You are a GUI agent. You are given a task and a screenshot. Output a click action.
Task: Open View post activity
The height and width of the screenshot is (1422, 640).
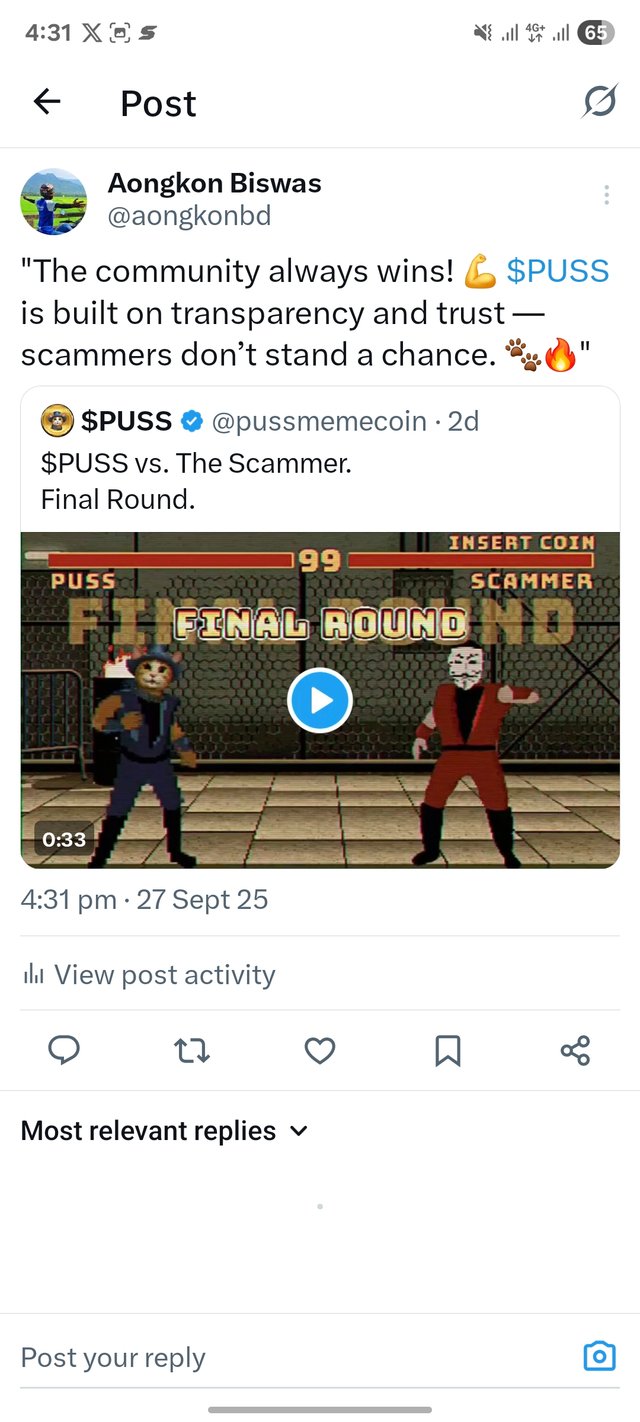click(x=148, y=974)
